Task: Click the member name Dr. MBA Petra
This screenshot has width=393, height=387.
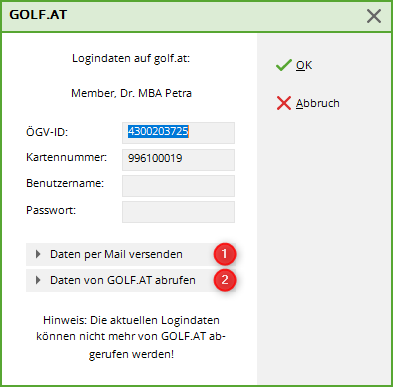Action: click(131, 93)
